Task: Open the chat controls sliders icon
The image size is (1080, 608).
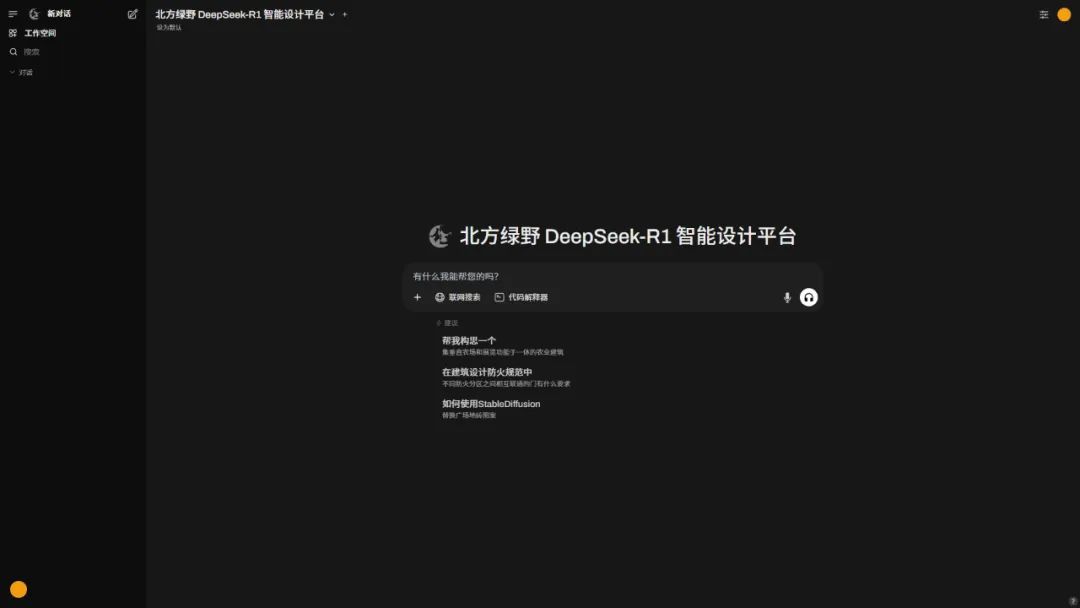Action: pos(1044,15)
